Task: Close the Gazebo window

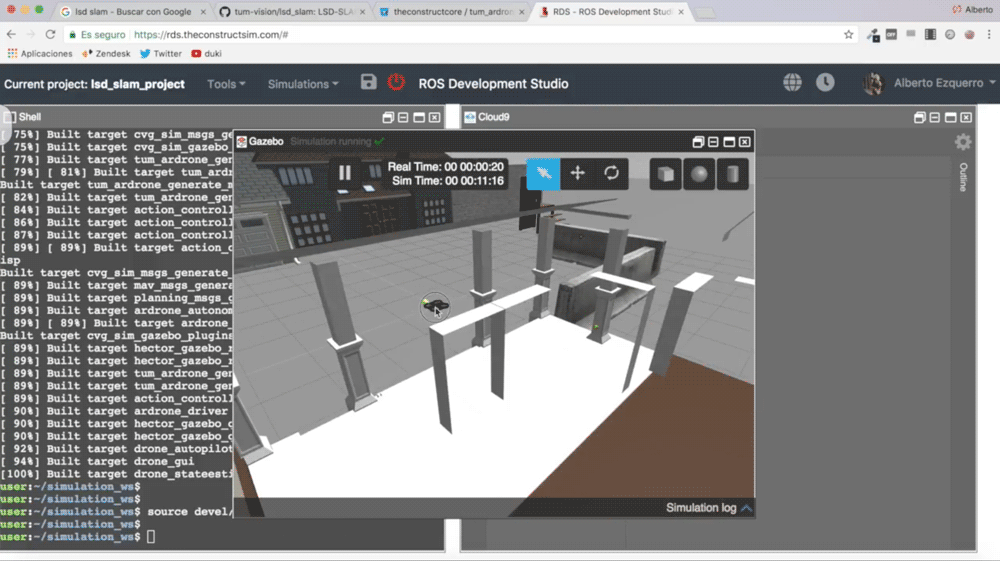Action: [744, 142]
